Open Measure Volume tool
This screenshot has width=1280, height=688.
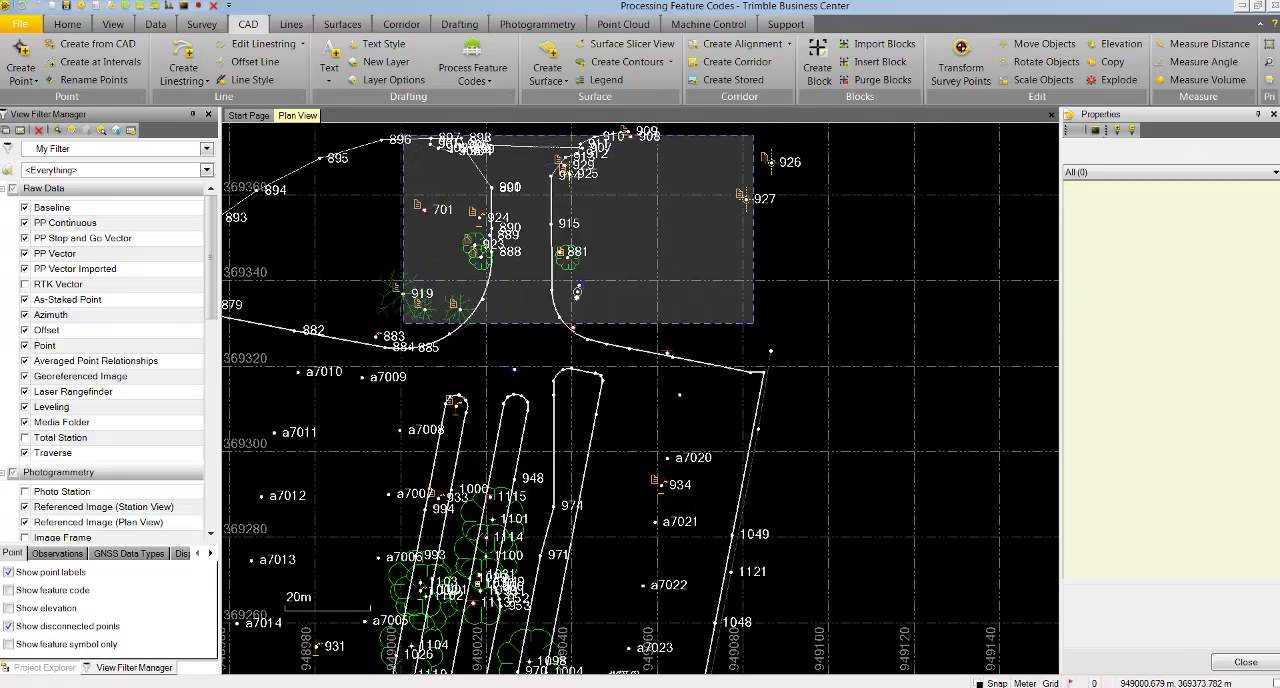coord(1200,80)
